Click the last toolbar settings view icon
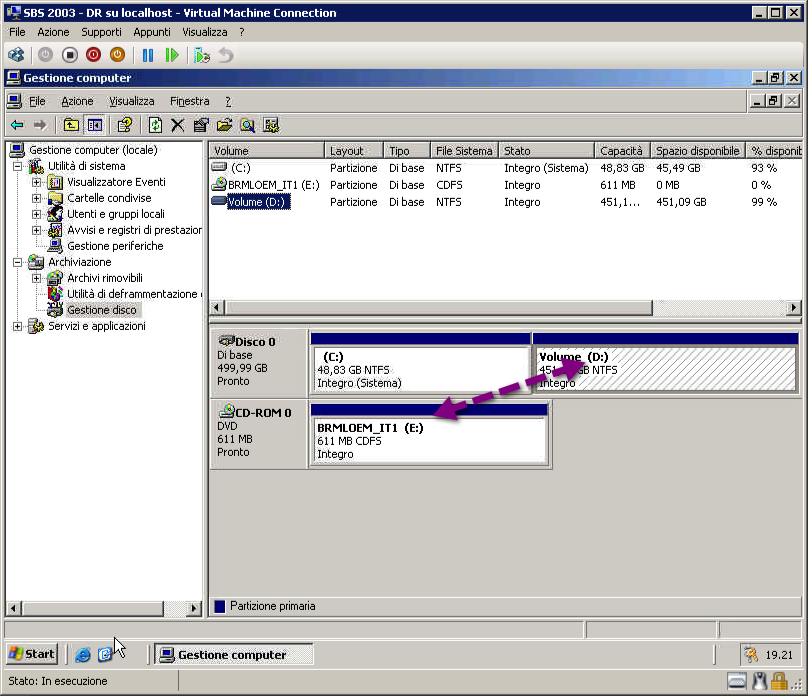 (271, 125)
